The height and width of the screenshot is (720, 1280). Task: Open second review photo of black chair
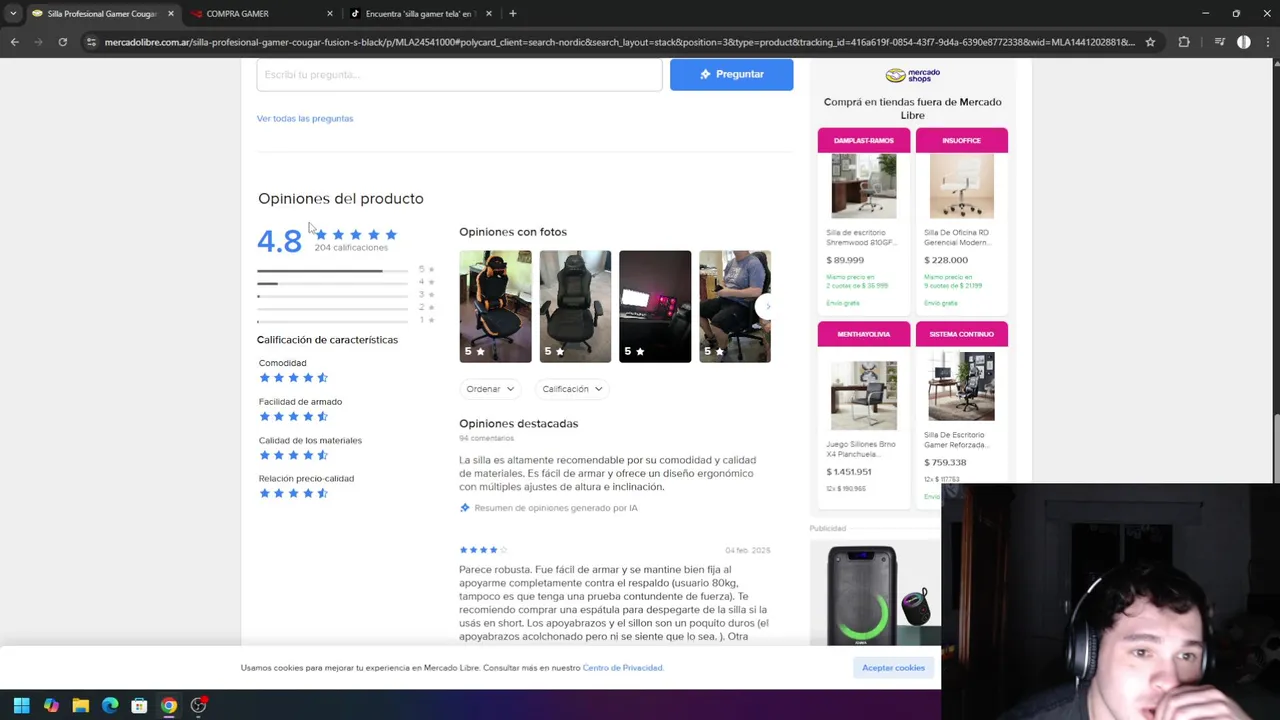coord(575,306)
